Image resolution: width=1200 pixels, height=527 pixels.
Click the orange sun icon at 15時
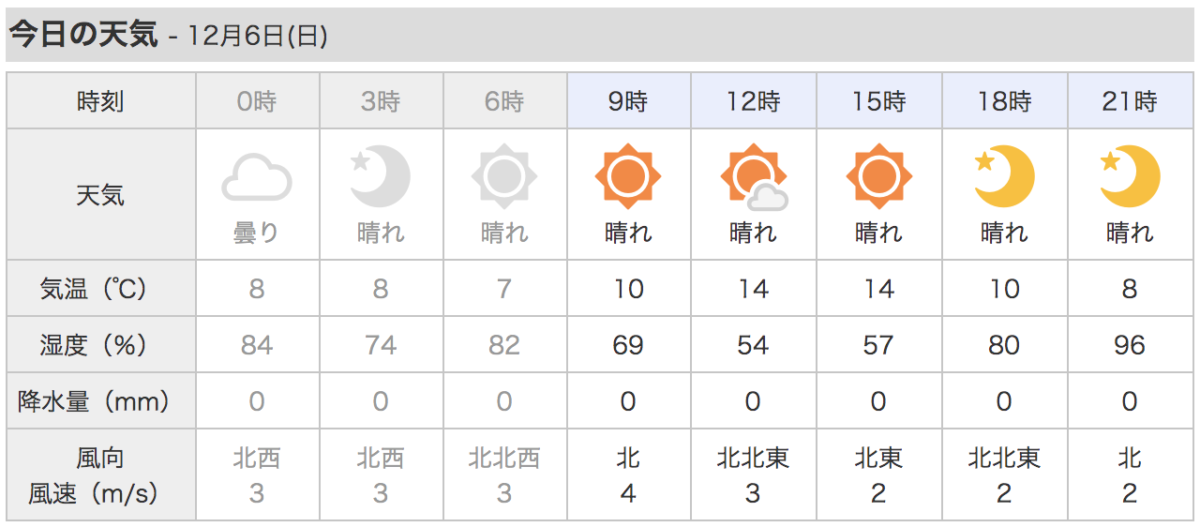tap(878, 177)
